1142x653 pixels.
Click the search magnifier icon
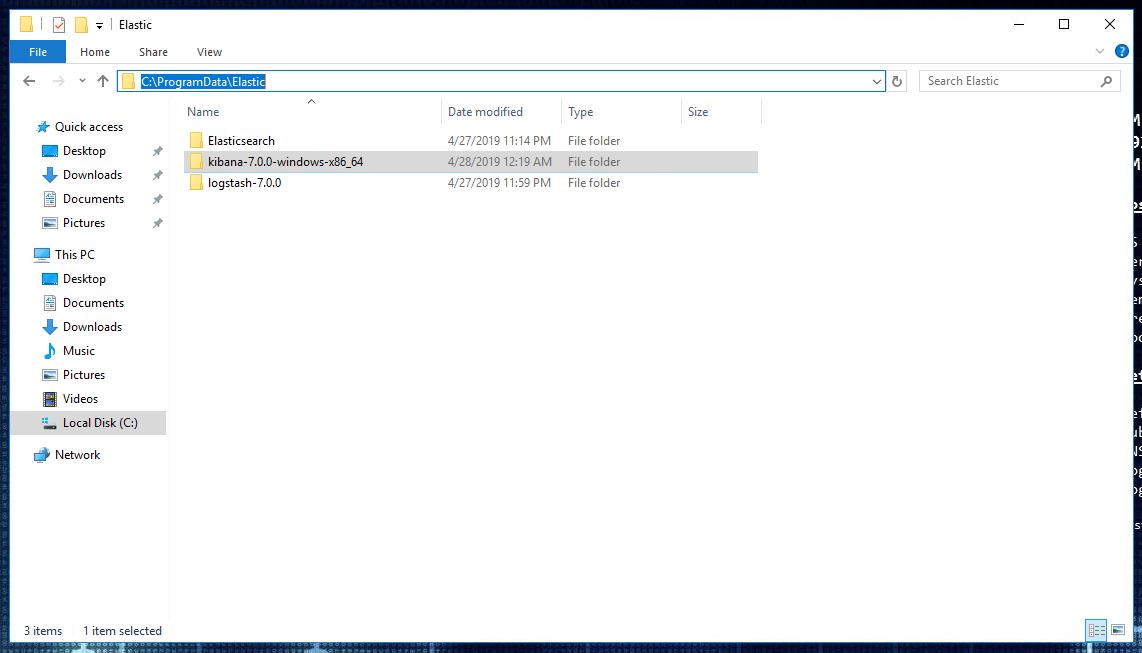tap(1106, 81)
